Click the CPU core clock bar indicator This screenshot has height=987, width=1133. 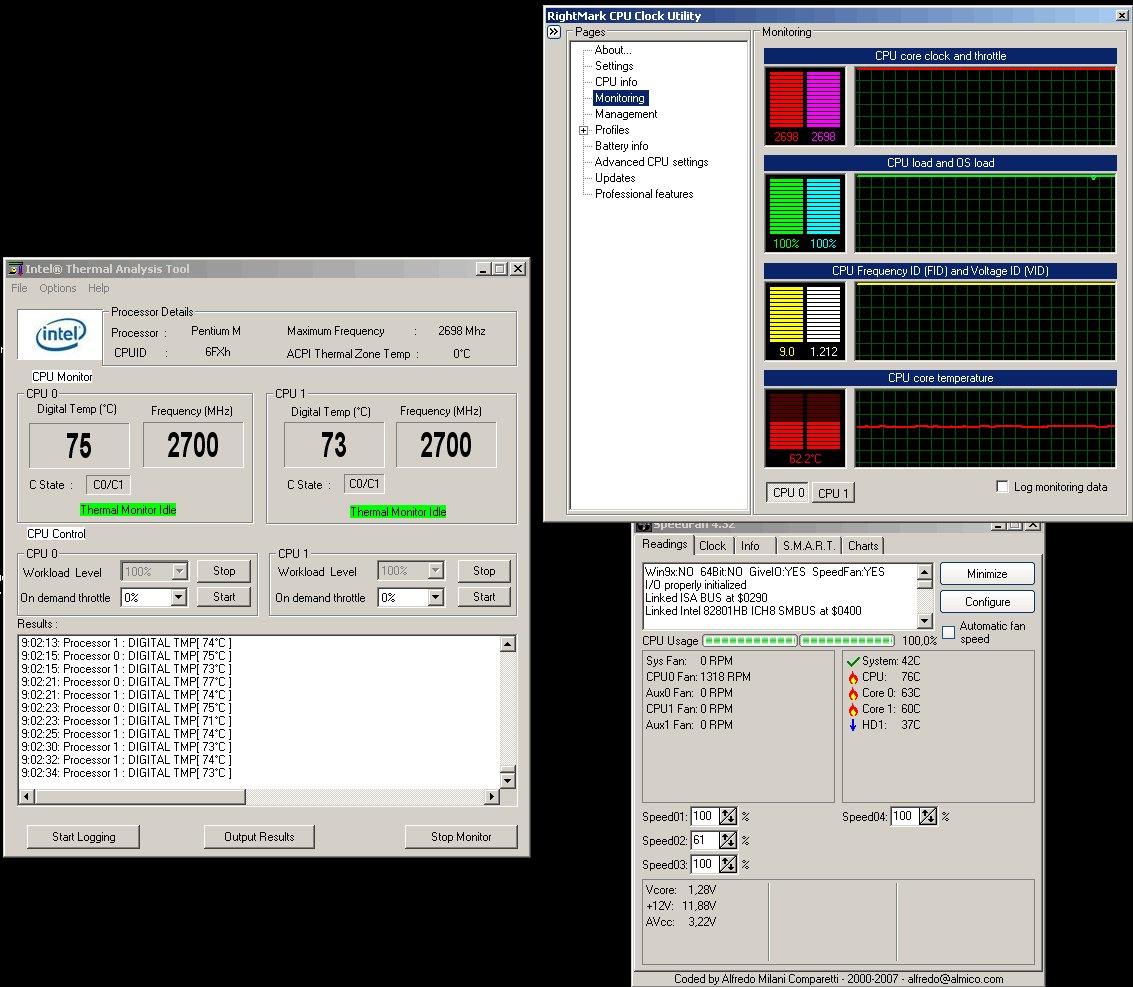pyautogui.click(x=805, y=106)
